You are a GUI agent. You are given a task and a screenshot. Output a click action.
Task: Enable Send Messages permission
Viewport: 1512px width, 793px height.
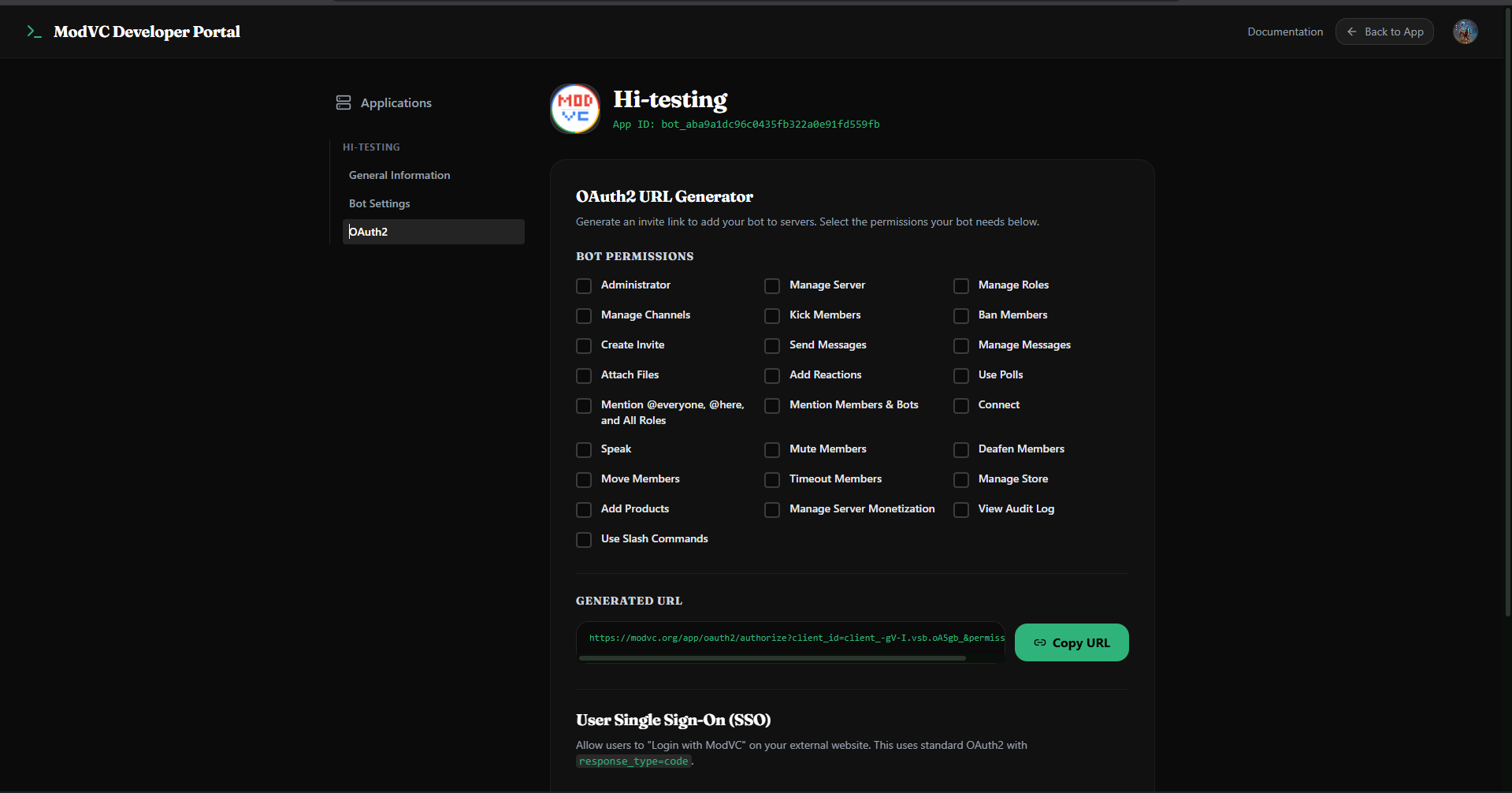tap(772, 345)
